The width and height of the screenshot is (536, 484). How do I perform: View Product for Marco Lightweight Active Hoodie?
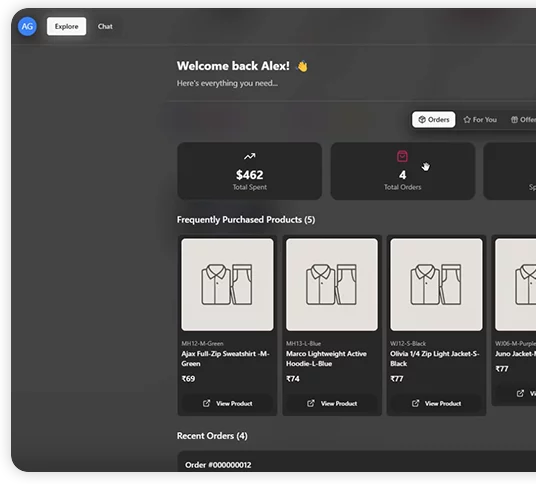click(x=332, y=403)
